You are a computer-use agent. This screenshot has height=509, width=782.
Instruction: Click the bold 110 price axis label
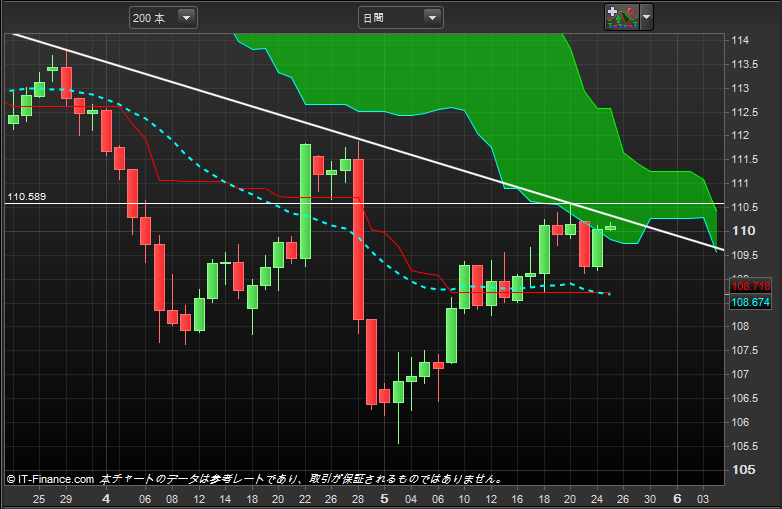click(x=744, y=231)
